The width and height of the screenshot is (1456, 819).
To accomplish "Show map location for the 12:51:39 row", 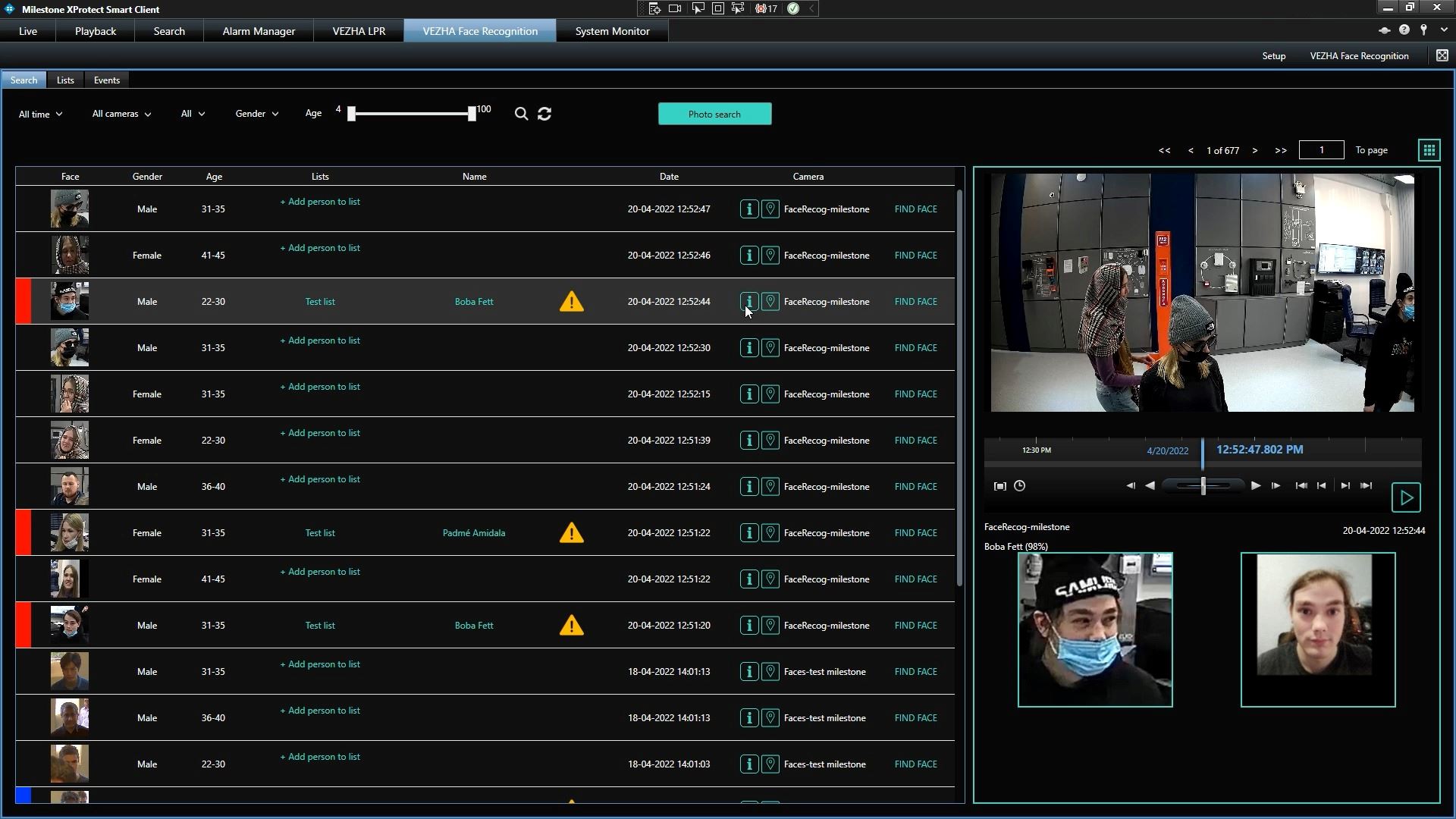I will (x=770, y=441).
